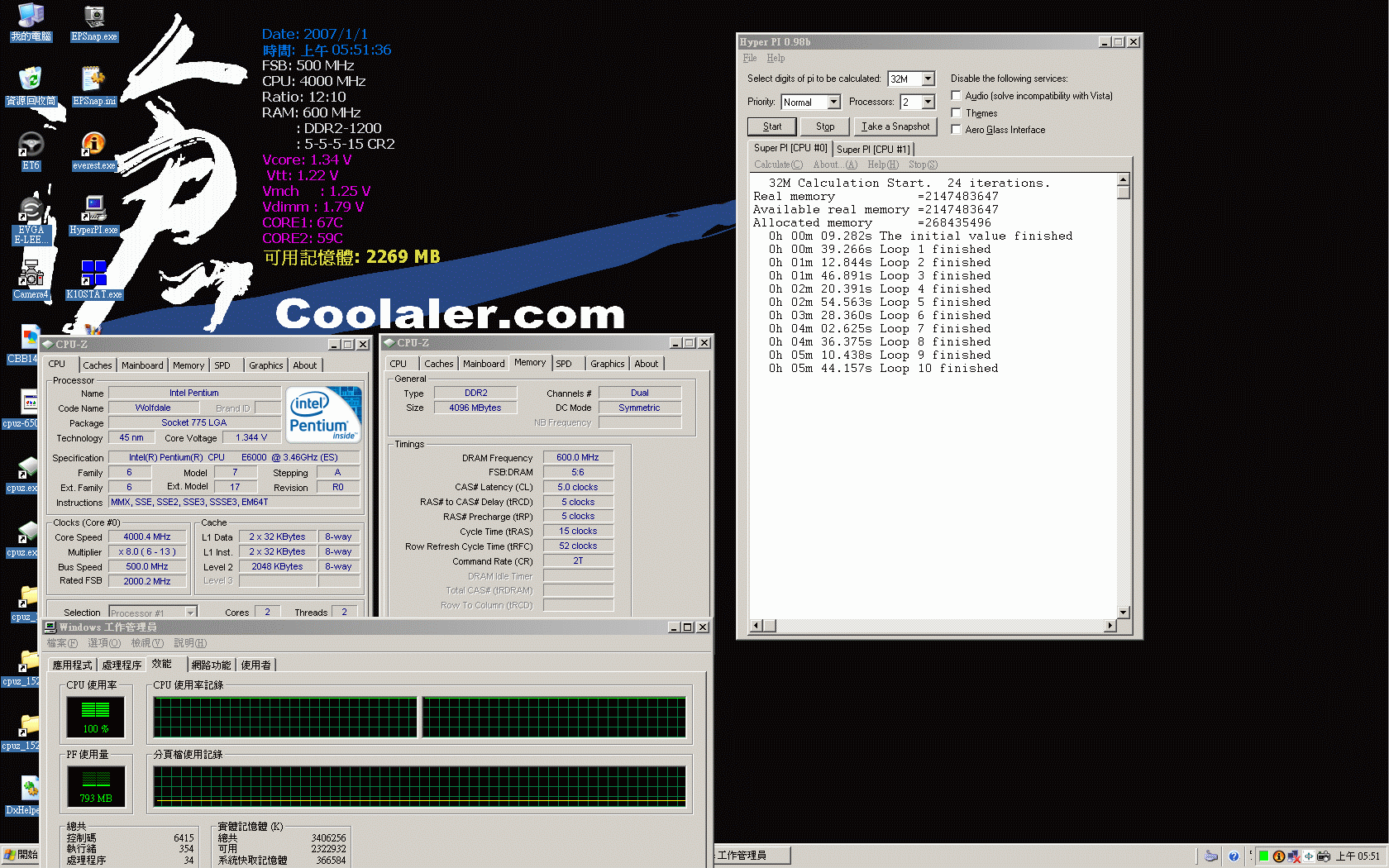Click the scroll right arrow in Hyper PI output

[1110, 626]
